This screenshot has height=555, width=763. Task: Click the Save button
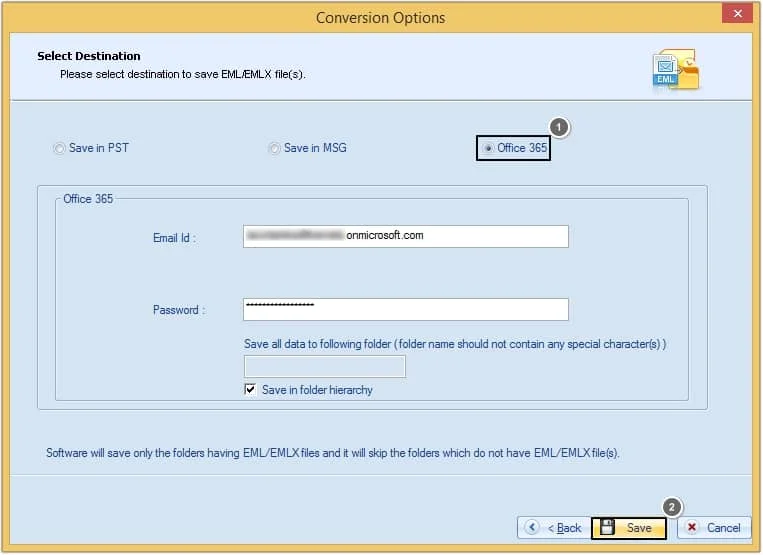click(x=629, y=528)
